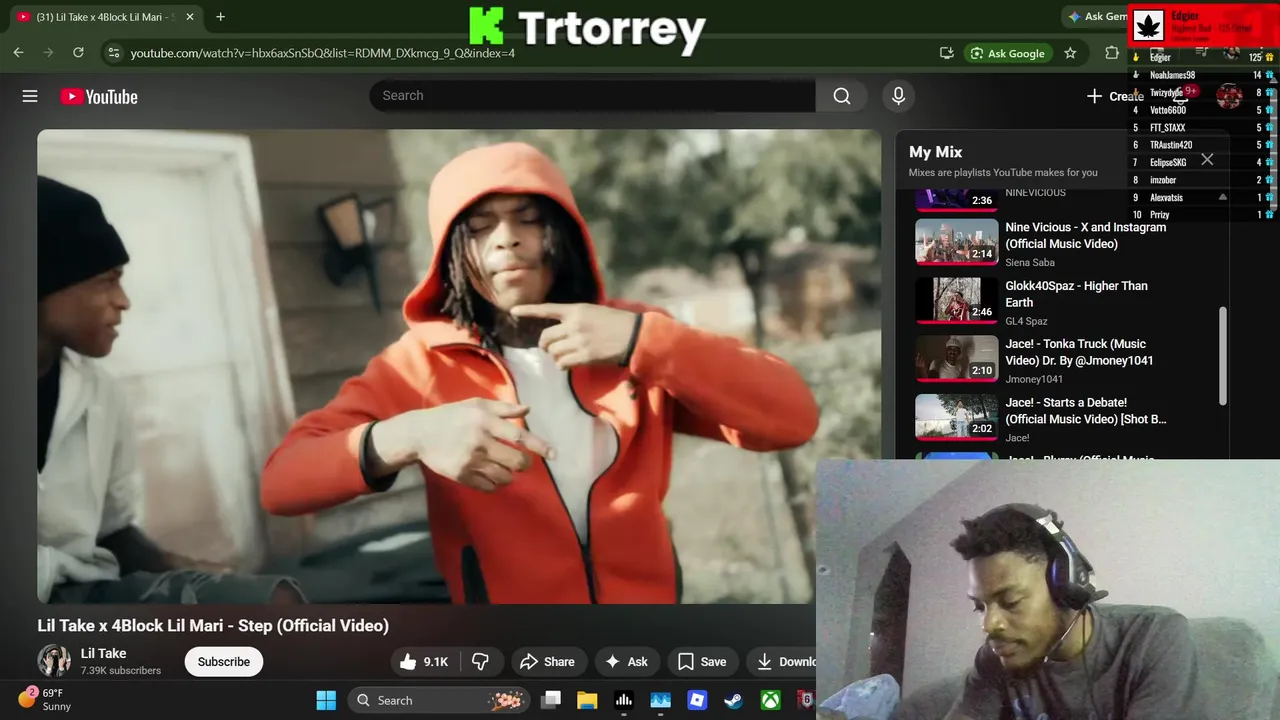Image resolution: width=1280 pixels, height=720 pixels.
Task: Click the NoahJames98 leaderboard row
Action: [1203, 75]
